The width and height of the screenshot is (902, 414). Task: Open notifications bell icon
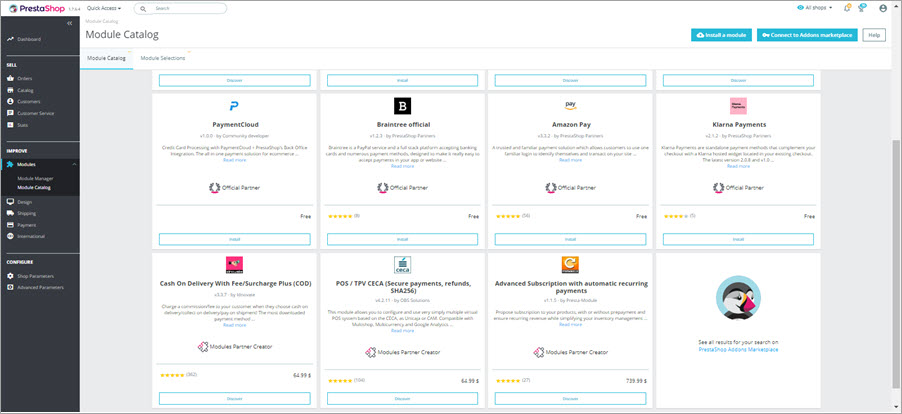pyautogui.click(x=847, y=8)
